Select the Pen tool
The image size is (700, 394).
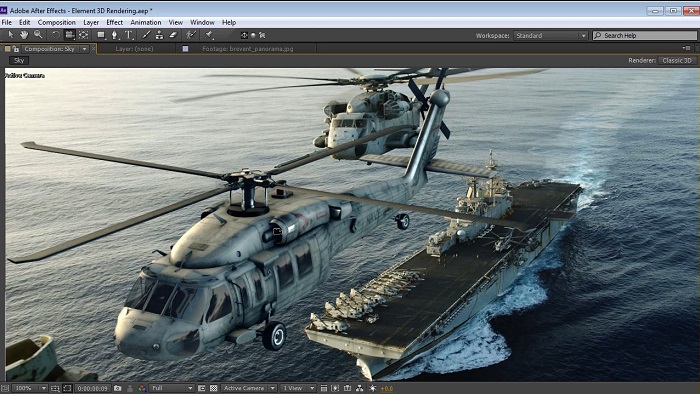point(115,35)
